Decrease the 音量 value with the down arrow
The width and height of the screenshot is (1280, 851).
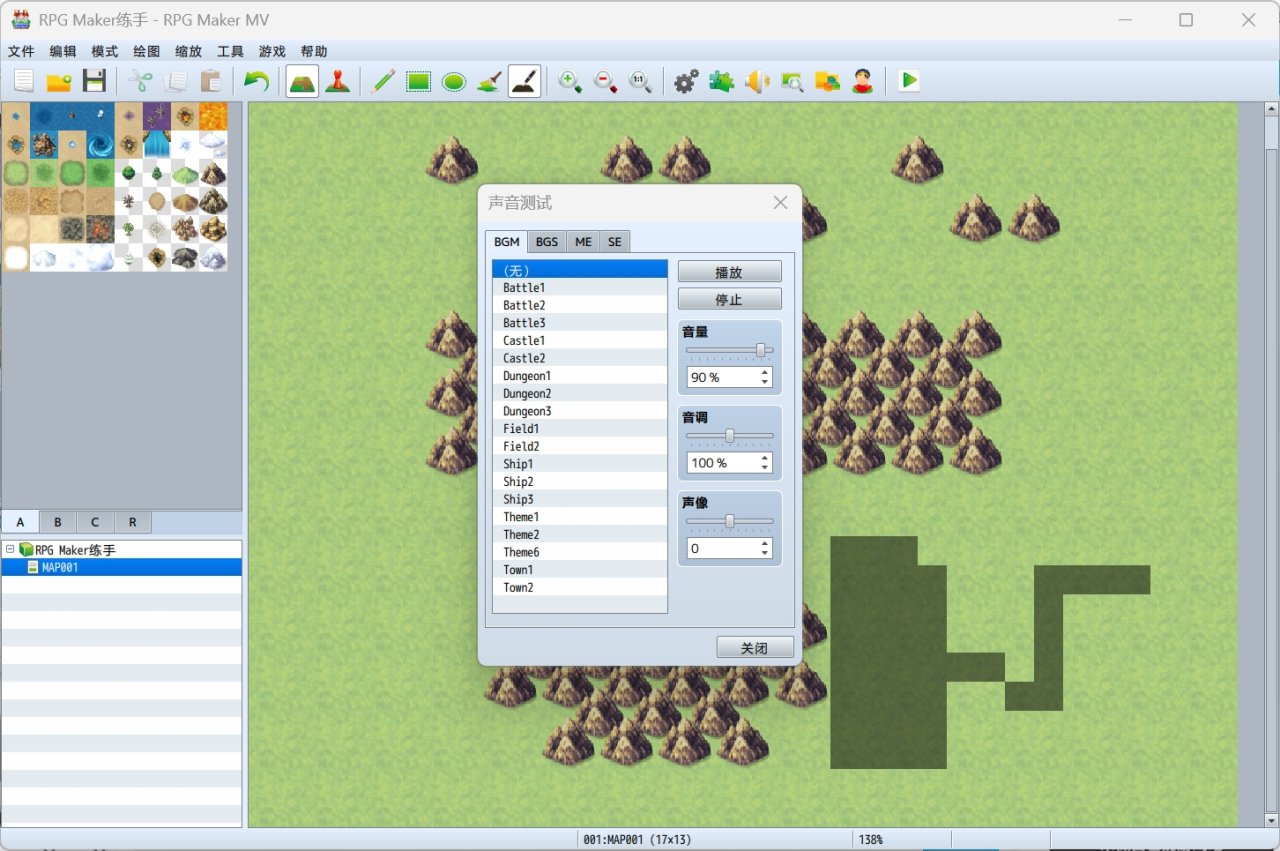(765, 382)
